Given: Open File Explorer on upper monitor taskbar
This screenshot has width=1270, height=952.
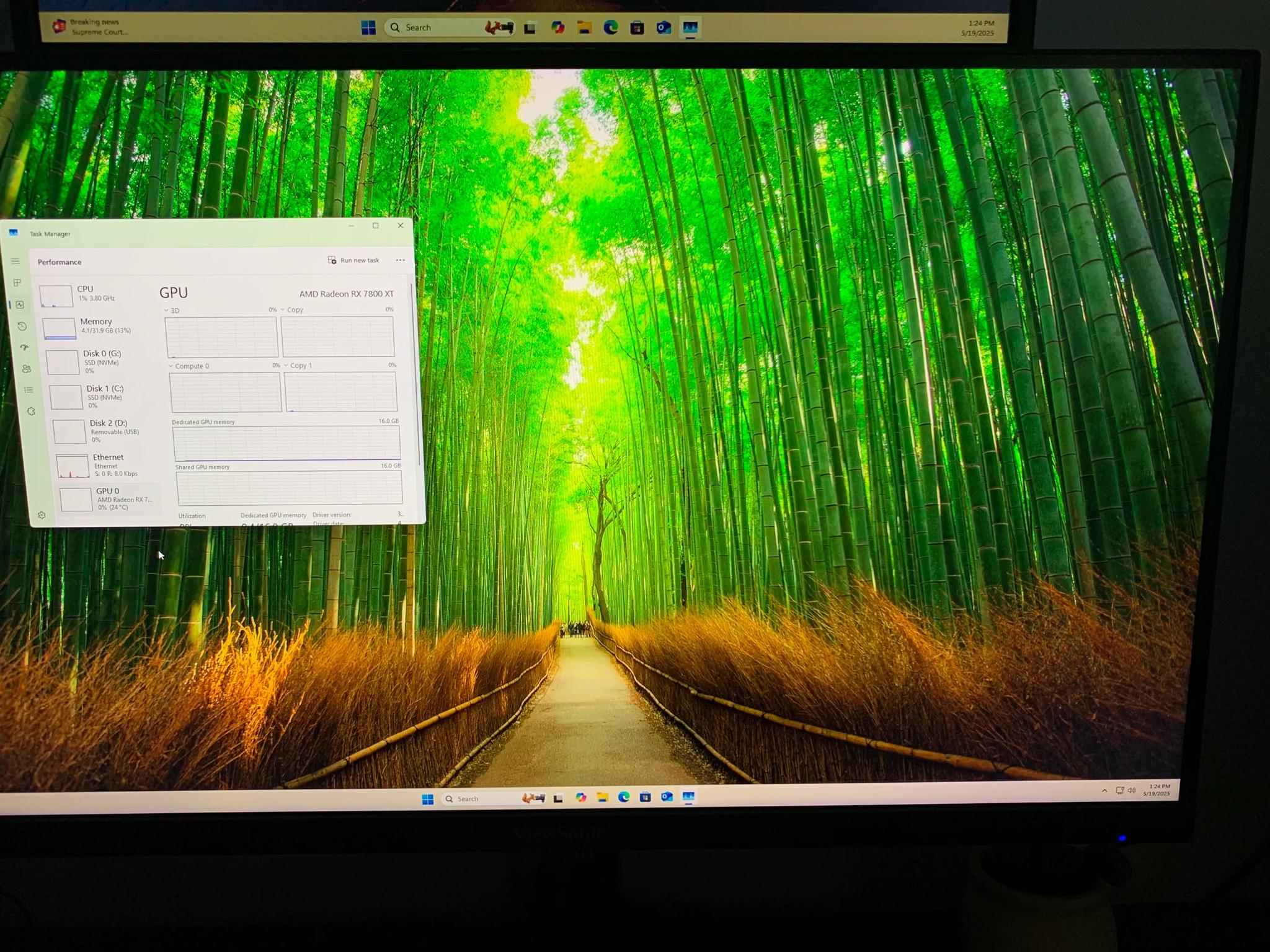Looking at the screenshot, I should [584, 27].
